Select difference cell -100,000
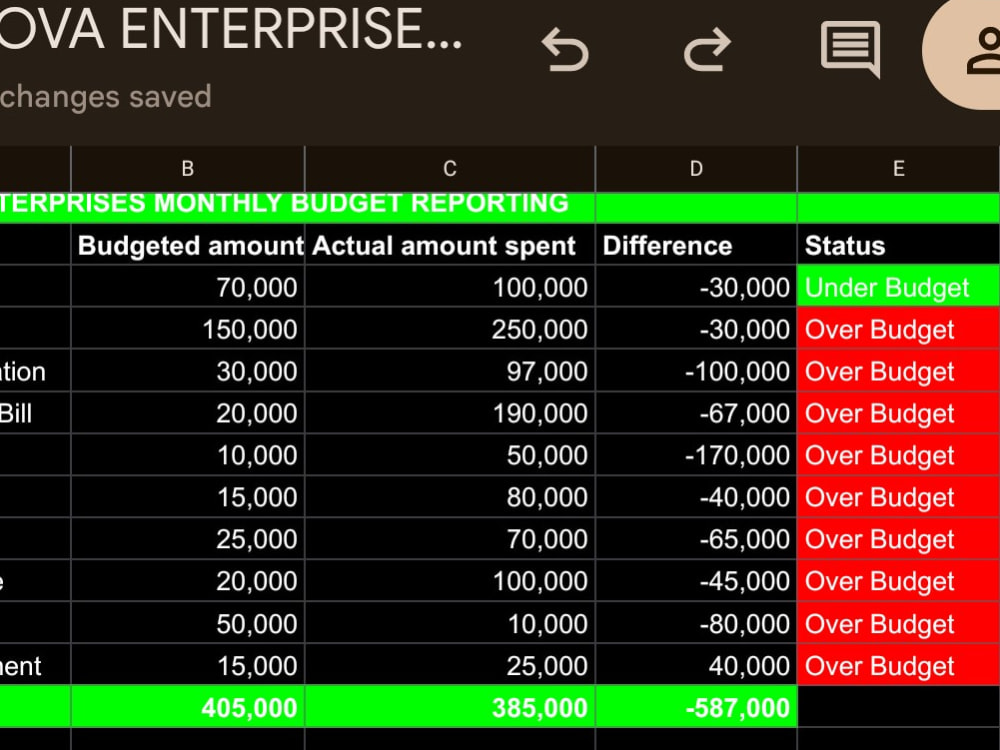1000x750 pixels. click(x=696, y=371)
